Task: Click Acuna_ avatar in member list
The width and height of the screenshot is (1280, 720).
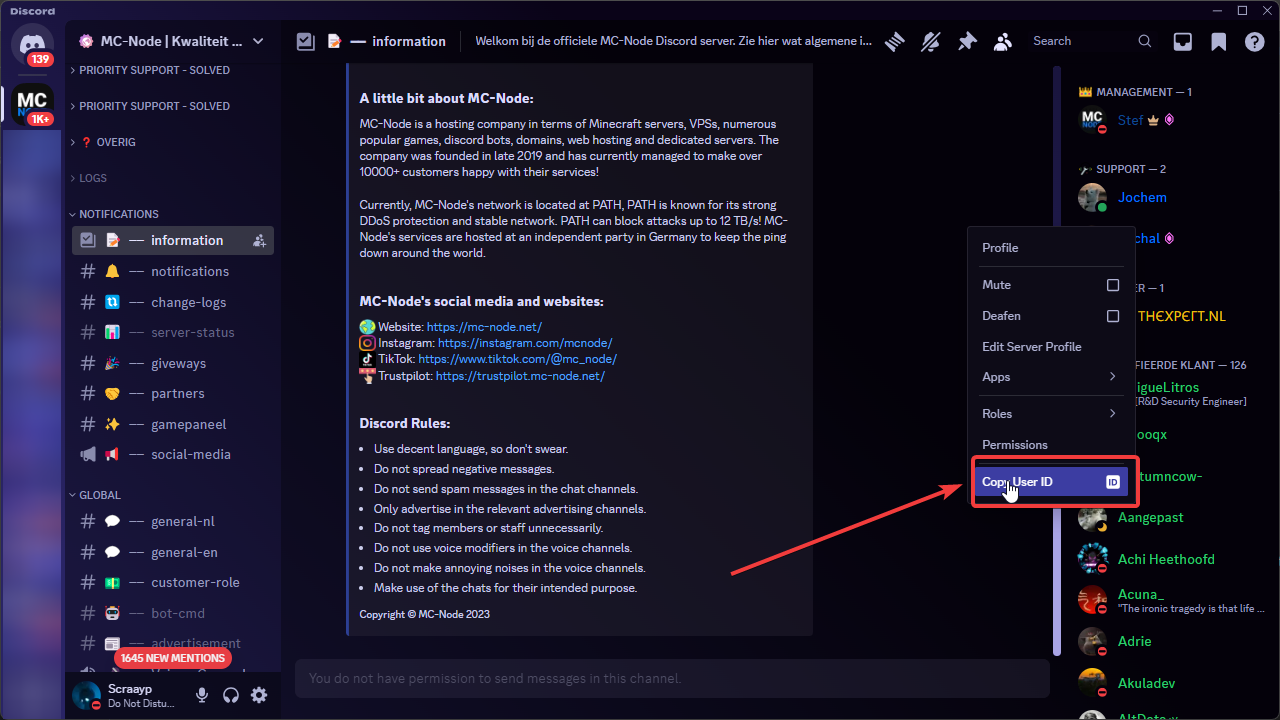Action: (1092, 600)
